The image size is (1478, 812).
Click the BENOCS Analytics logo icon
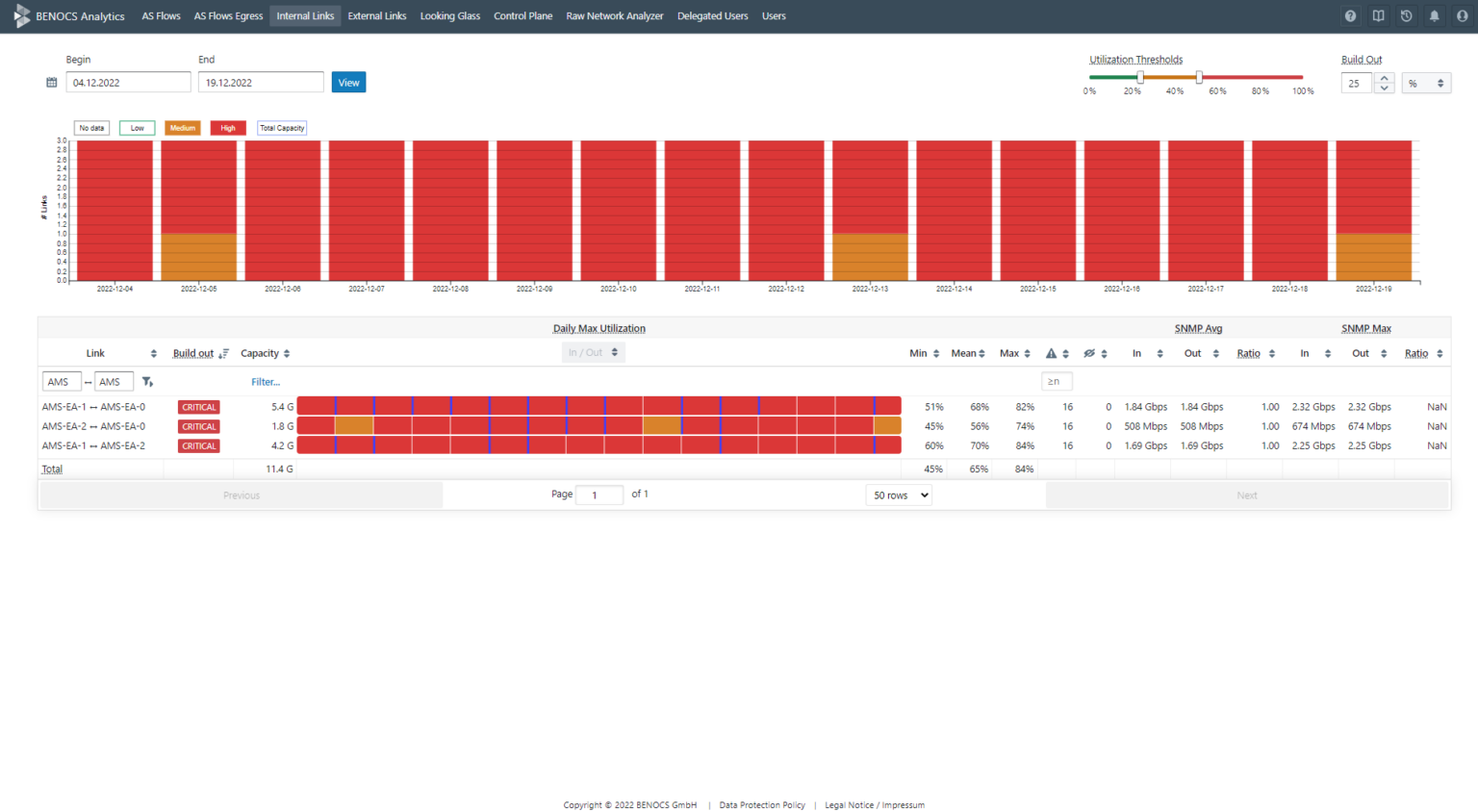click(21, 15)
